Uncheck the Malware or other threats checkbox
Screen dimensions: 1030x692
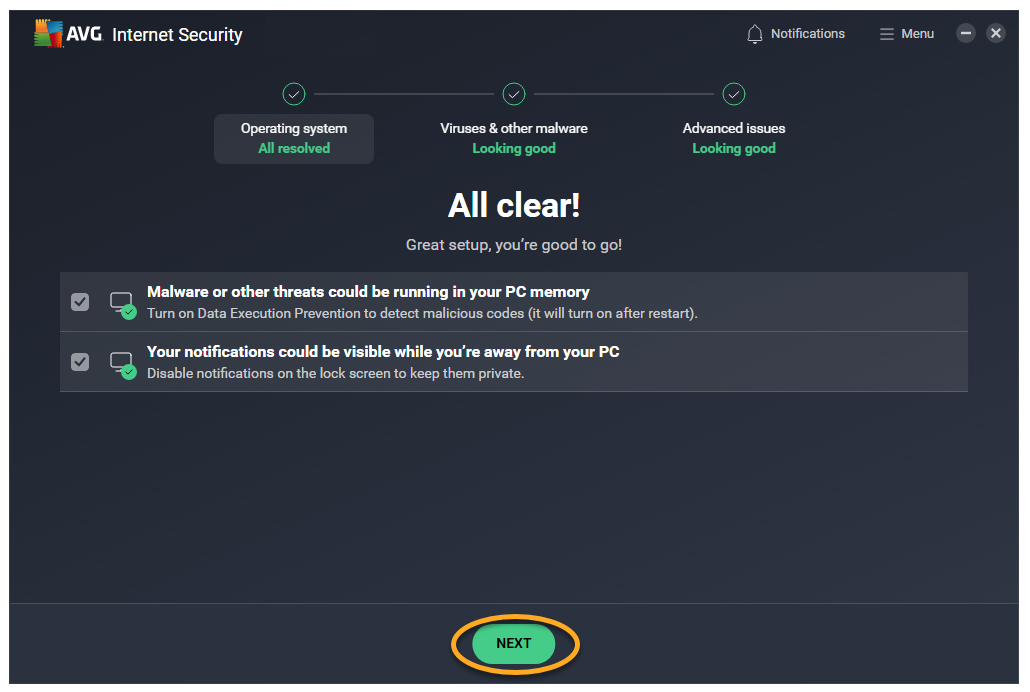pyautogui.click(x=80, y=302)
